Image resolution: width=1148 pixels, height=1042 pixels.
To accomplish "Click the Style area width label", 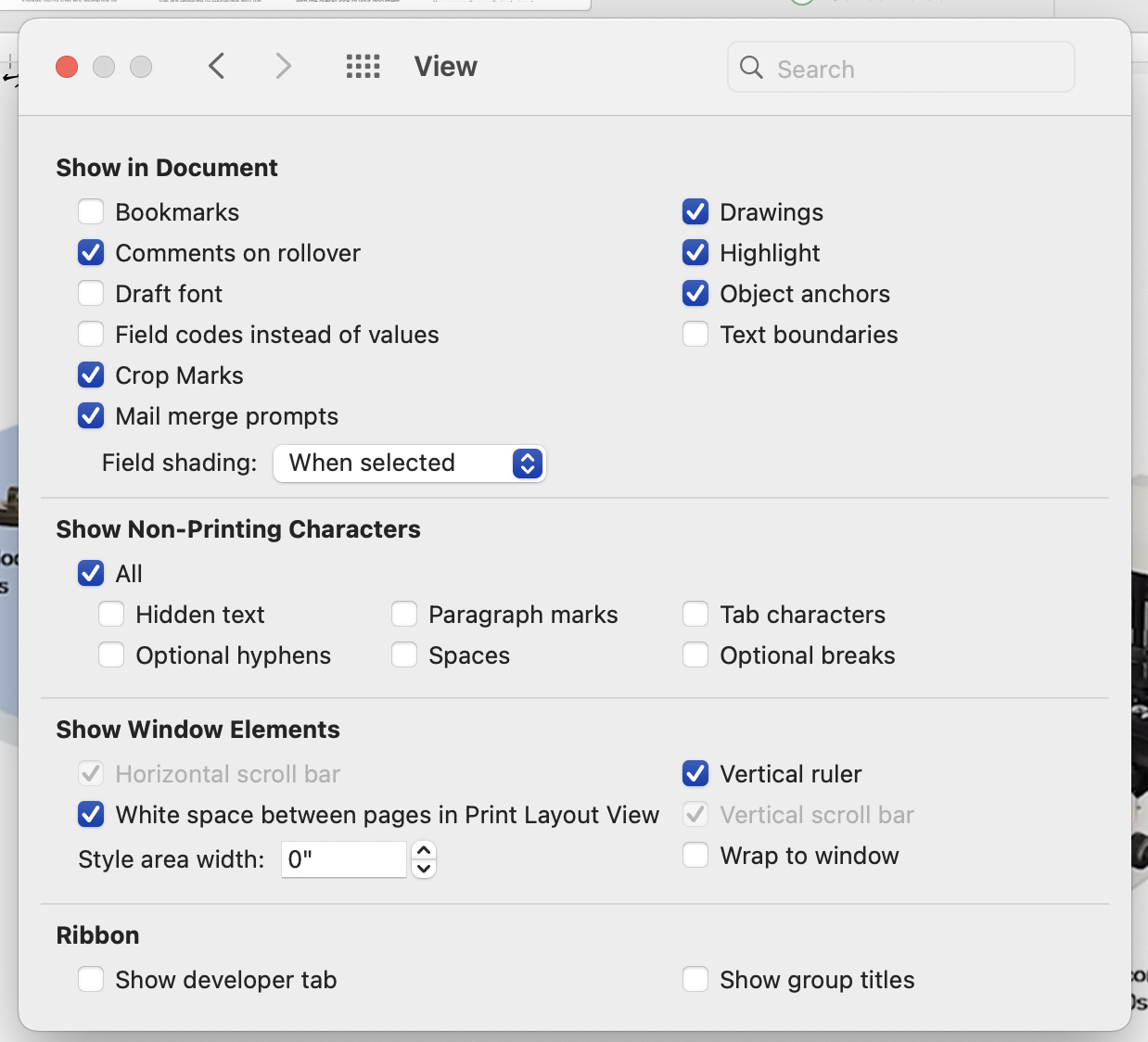I will pos(172,859).
